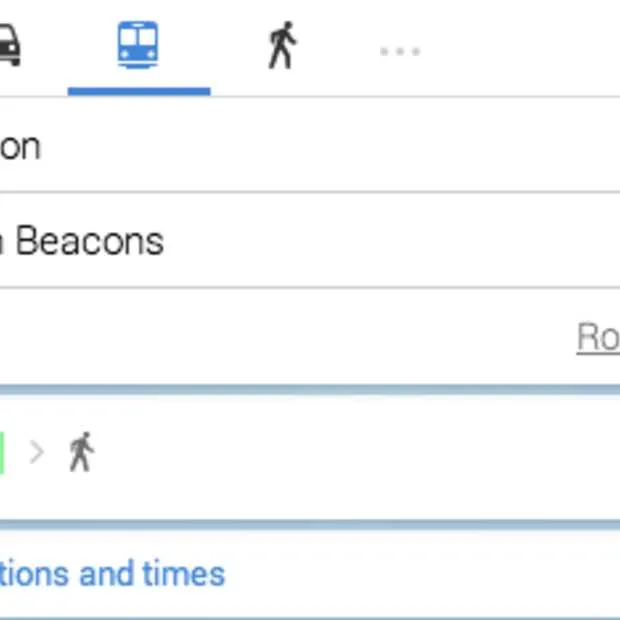Select the transit travel mode icon
Screen dimensions: 620x620
[138, 45]
